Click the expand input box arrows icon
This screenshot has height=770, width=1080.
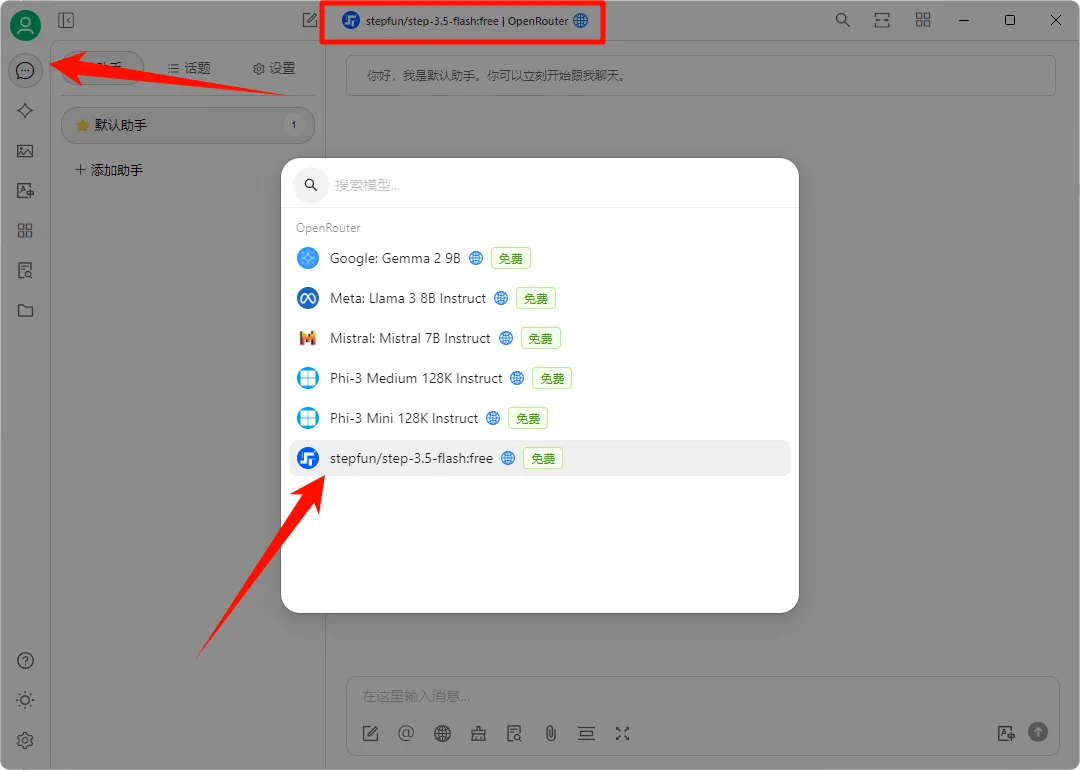[623, 733]
